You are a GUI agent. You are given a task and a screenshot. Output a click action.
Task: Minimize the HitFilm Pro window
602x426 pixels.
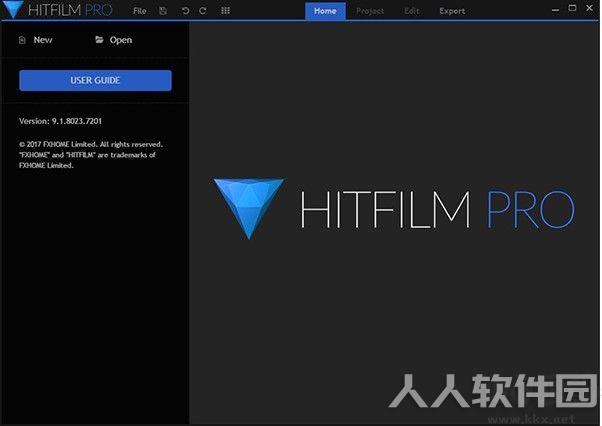click(555, 10)
